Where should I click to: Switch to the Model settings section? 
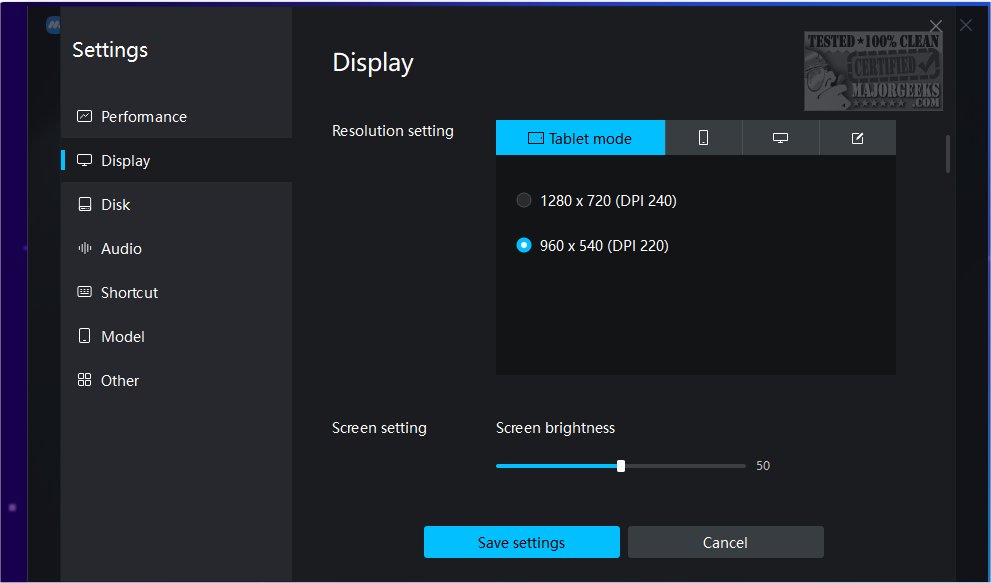[x=176, y=336]
